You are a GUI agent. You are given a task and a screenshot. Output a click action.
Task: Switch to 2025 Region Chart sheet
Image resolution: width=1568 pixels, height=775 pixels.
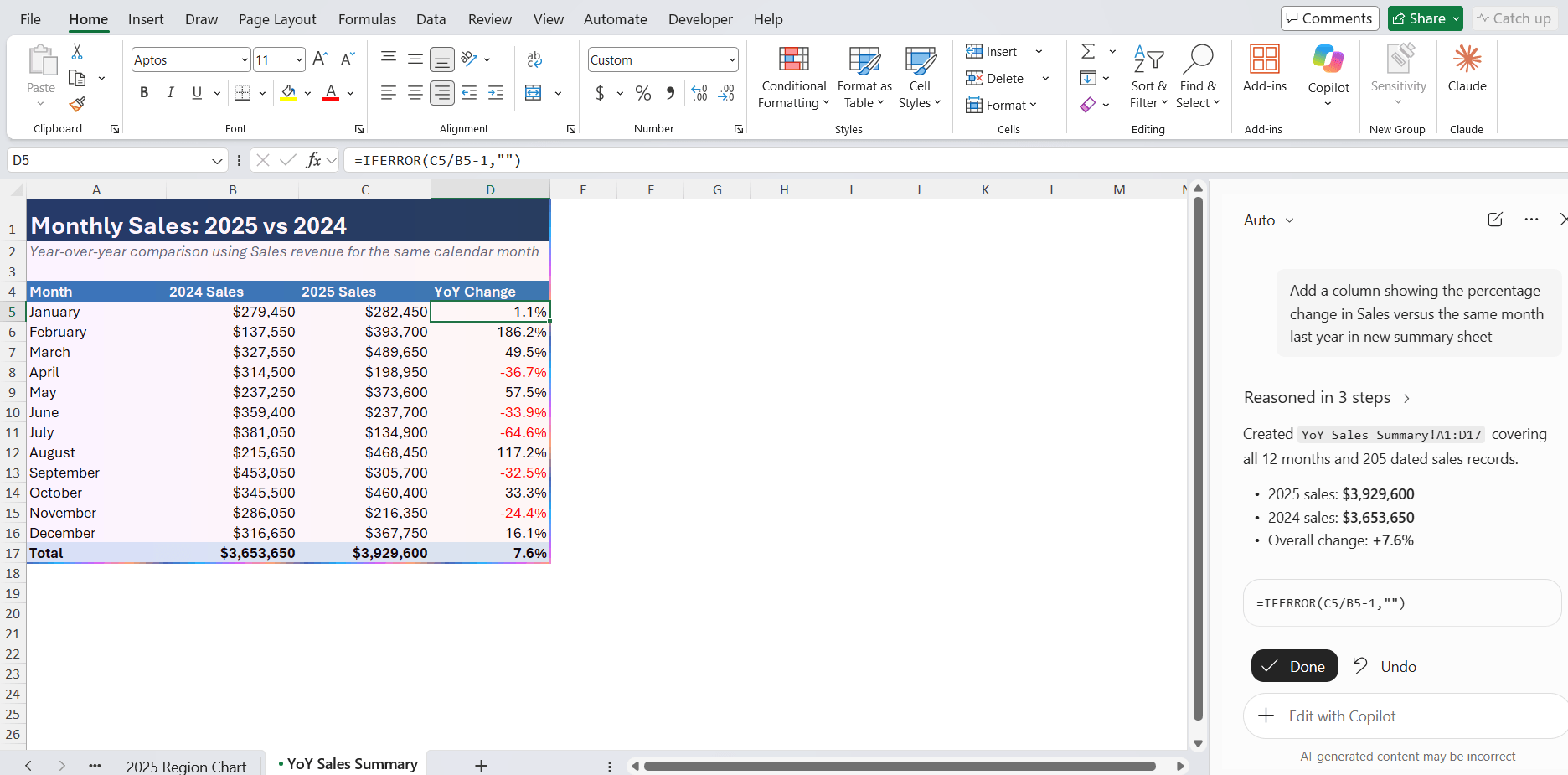click(186, 766)
